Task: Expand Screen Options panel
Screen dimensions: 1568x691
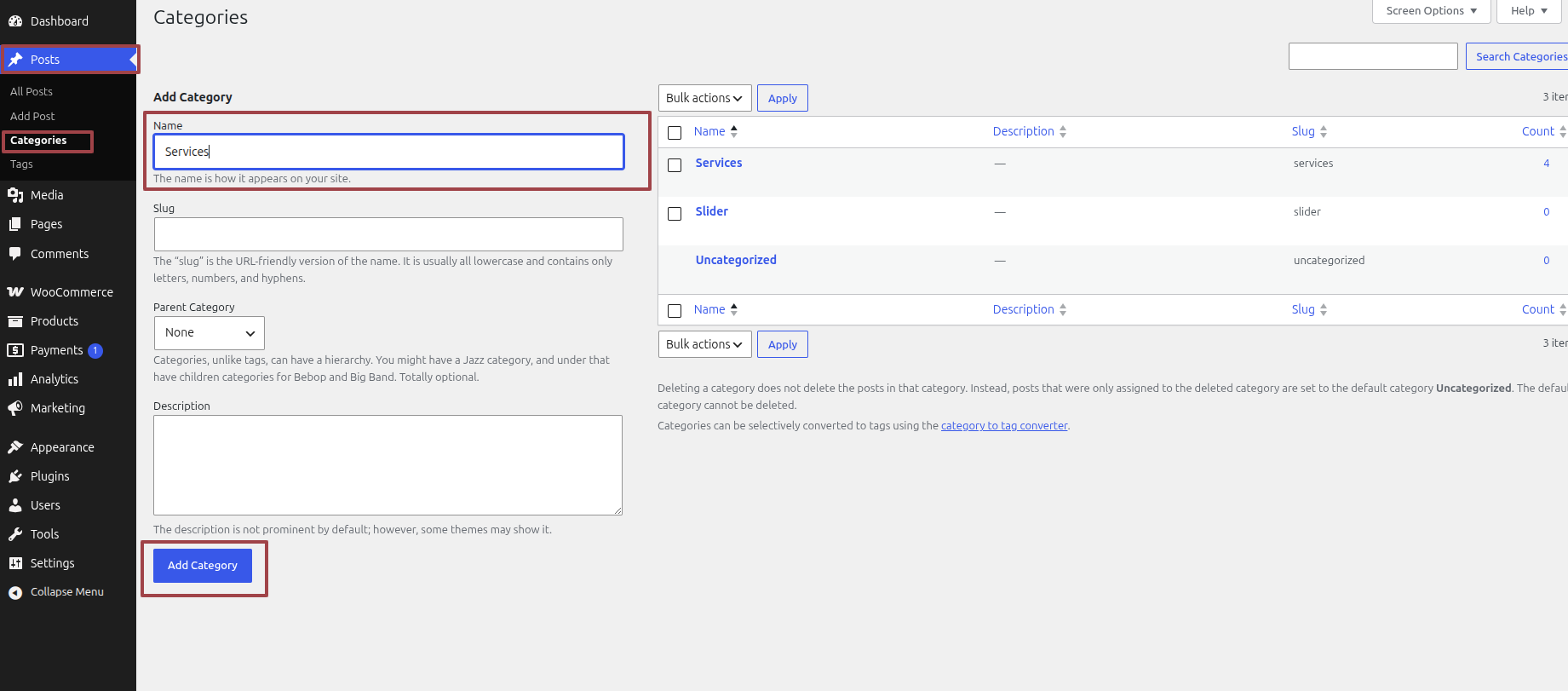Action: tap(1432, 11)
